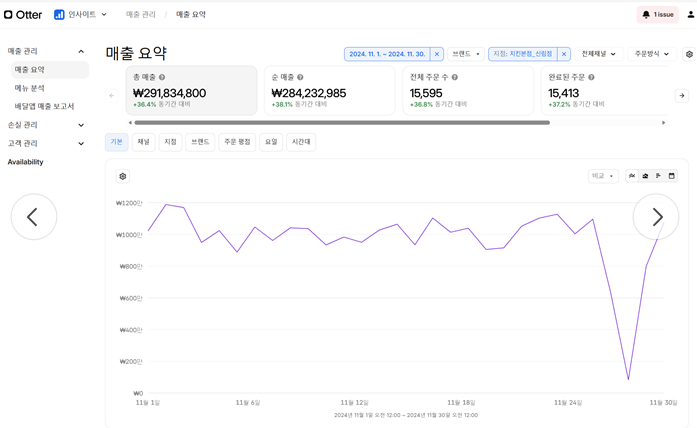697x428 pixels.
Task: Nudge the metrics scrollbar right with its small arrow
Action: click(664, 123)
